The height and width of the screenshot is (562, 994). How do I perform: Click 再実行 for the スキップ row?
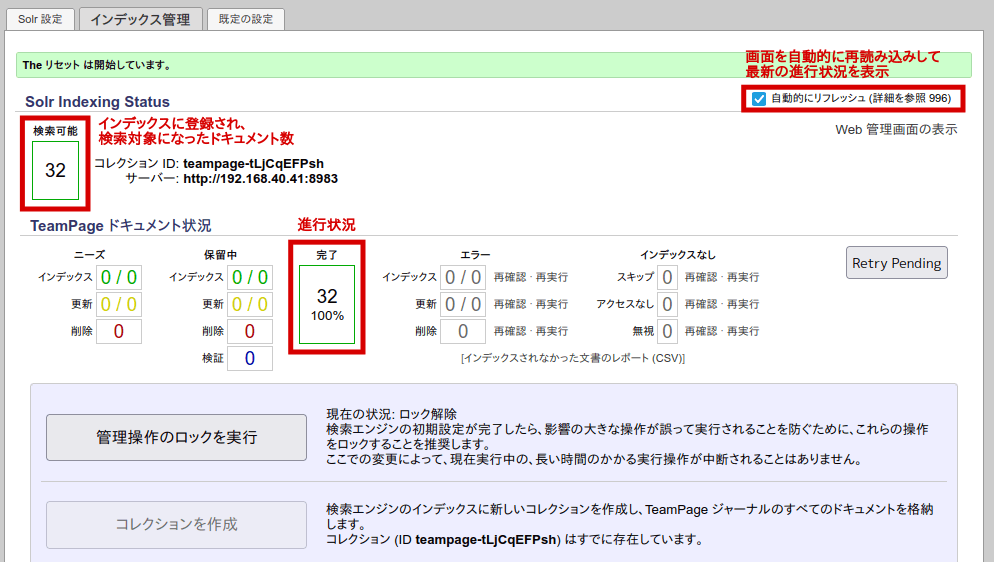click(x=742, y=277)
